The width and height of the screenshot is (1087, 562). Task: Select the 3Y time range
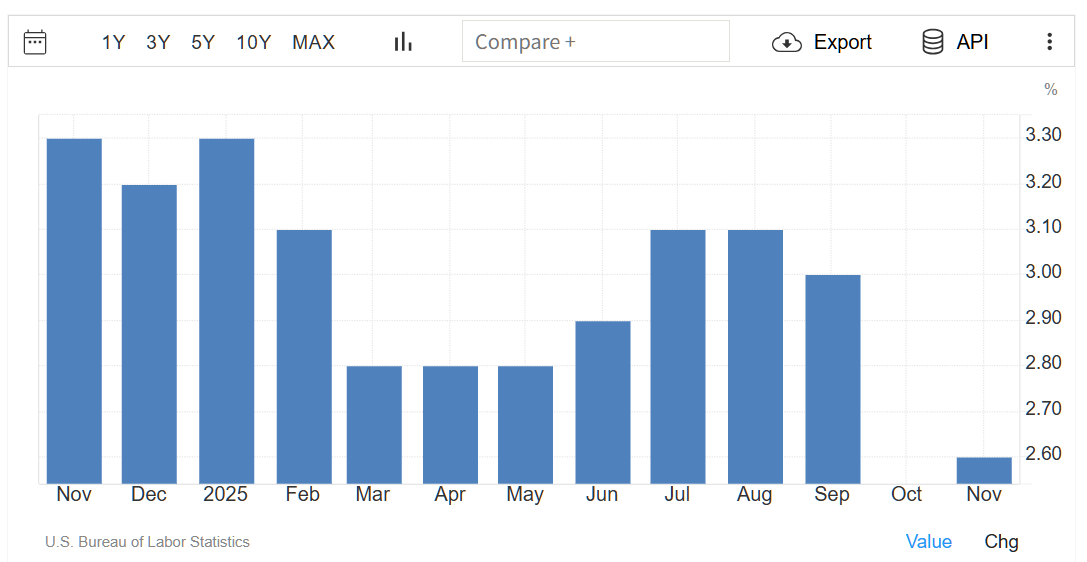tap(158, 42)
